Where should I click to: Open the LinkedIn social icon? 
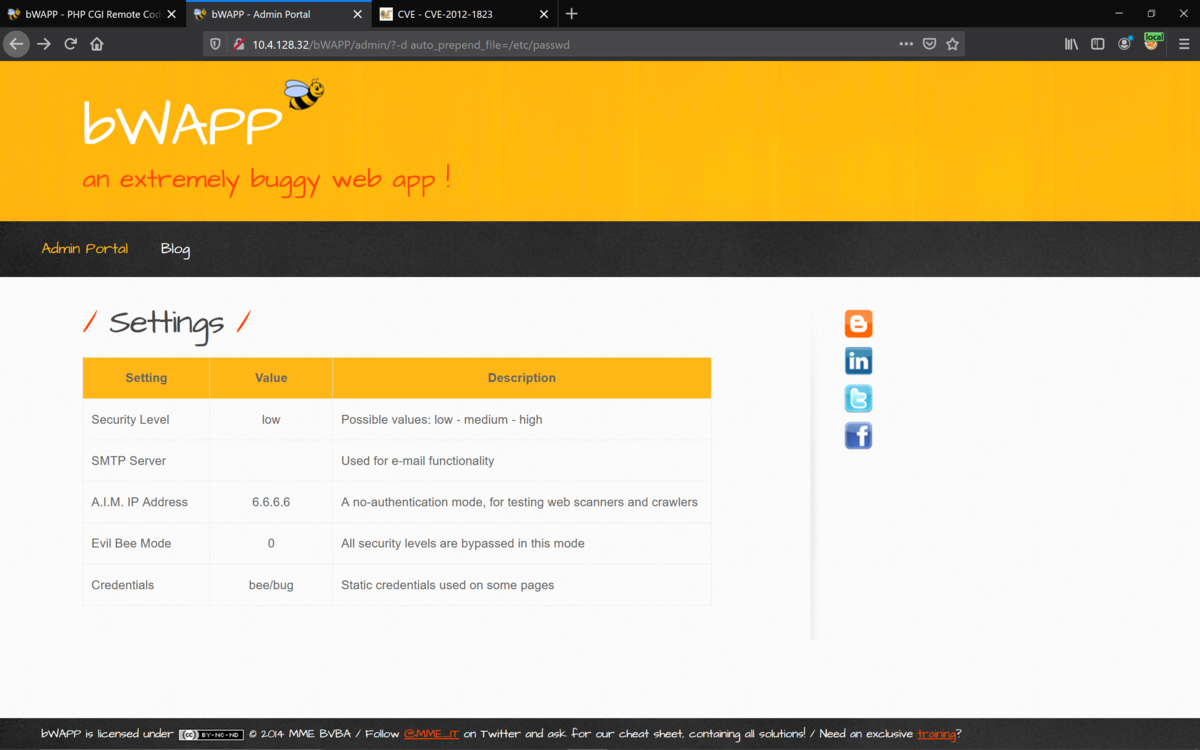point(858,361)
